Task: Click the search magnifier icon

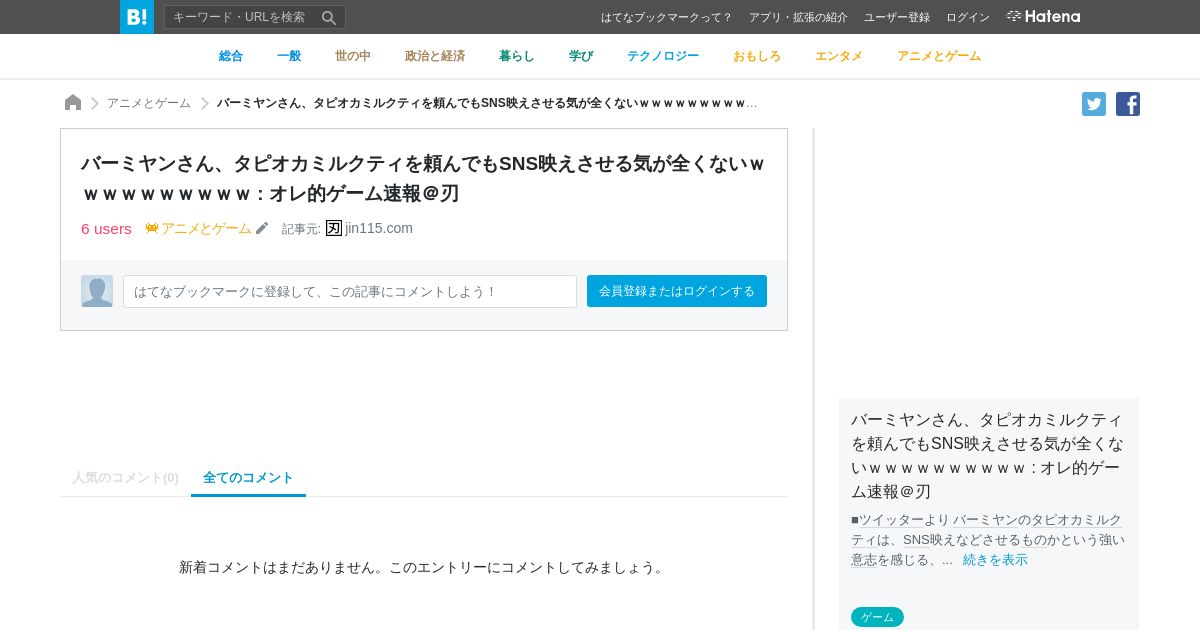Action: coord(328,17)
